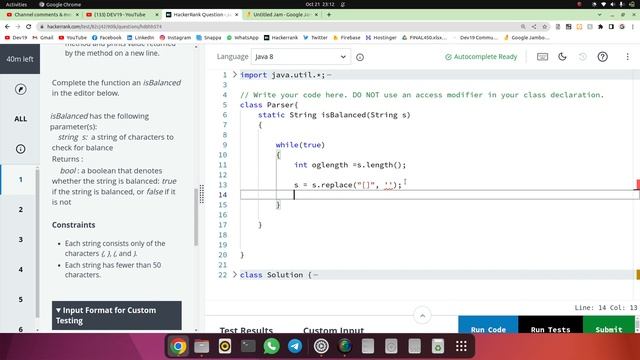Submit the solution
This screenshot has width=640, height=360.
(x=609, y=324)
